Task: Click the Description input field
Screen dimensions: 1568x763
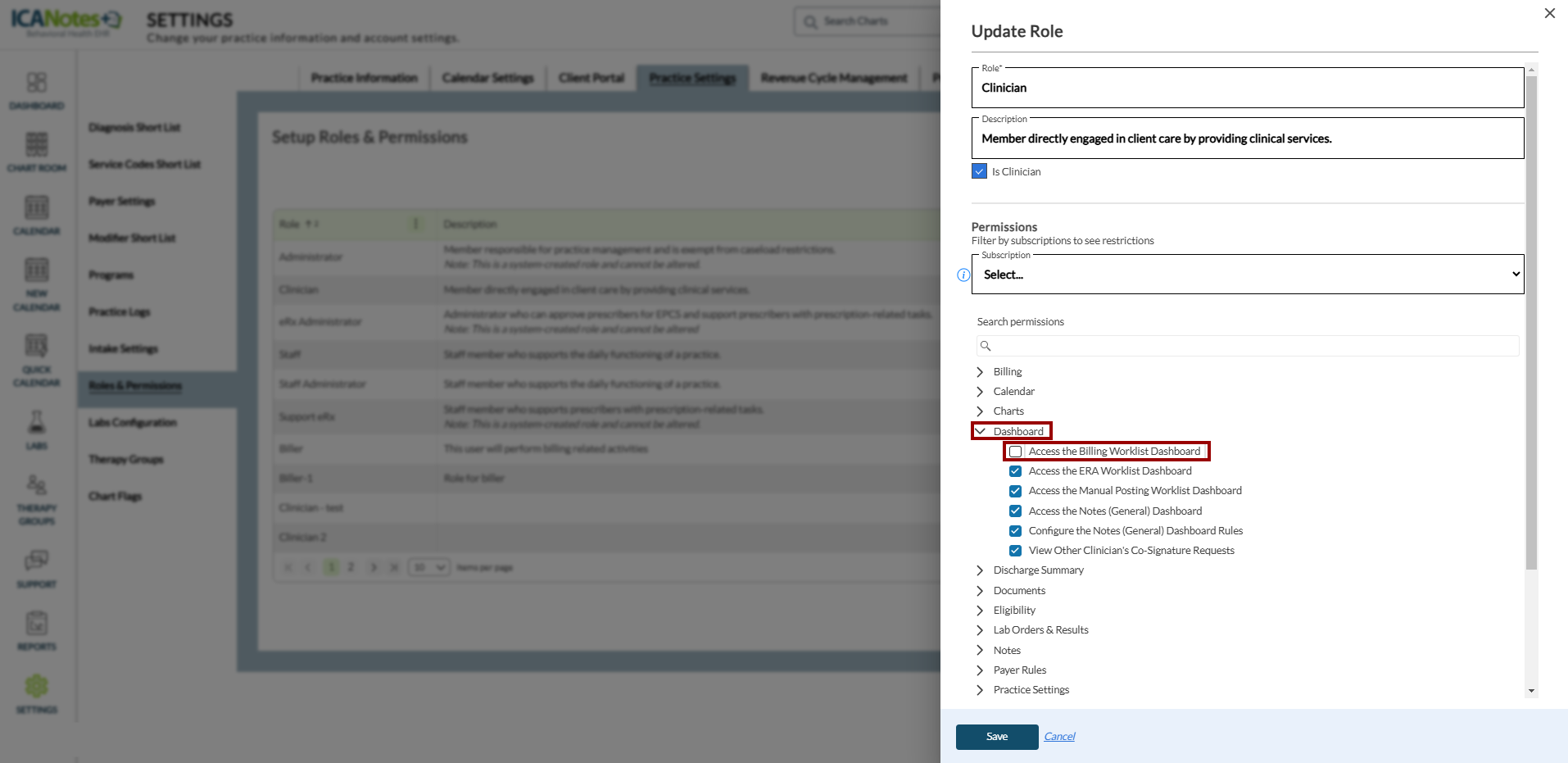Action: 1248,139
